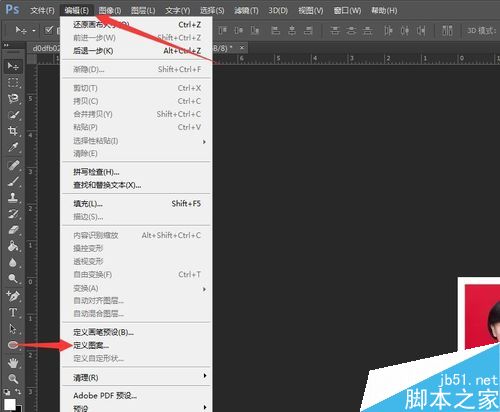Select the Healing Brush tool
Viewport: 500px width, 412px height.
[x=13, y=165]
